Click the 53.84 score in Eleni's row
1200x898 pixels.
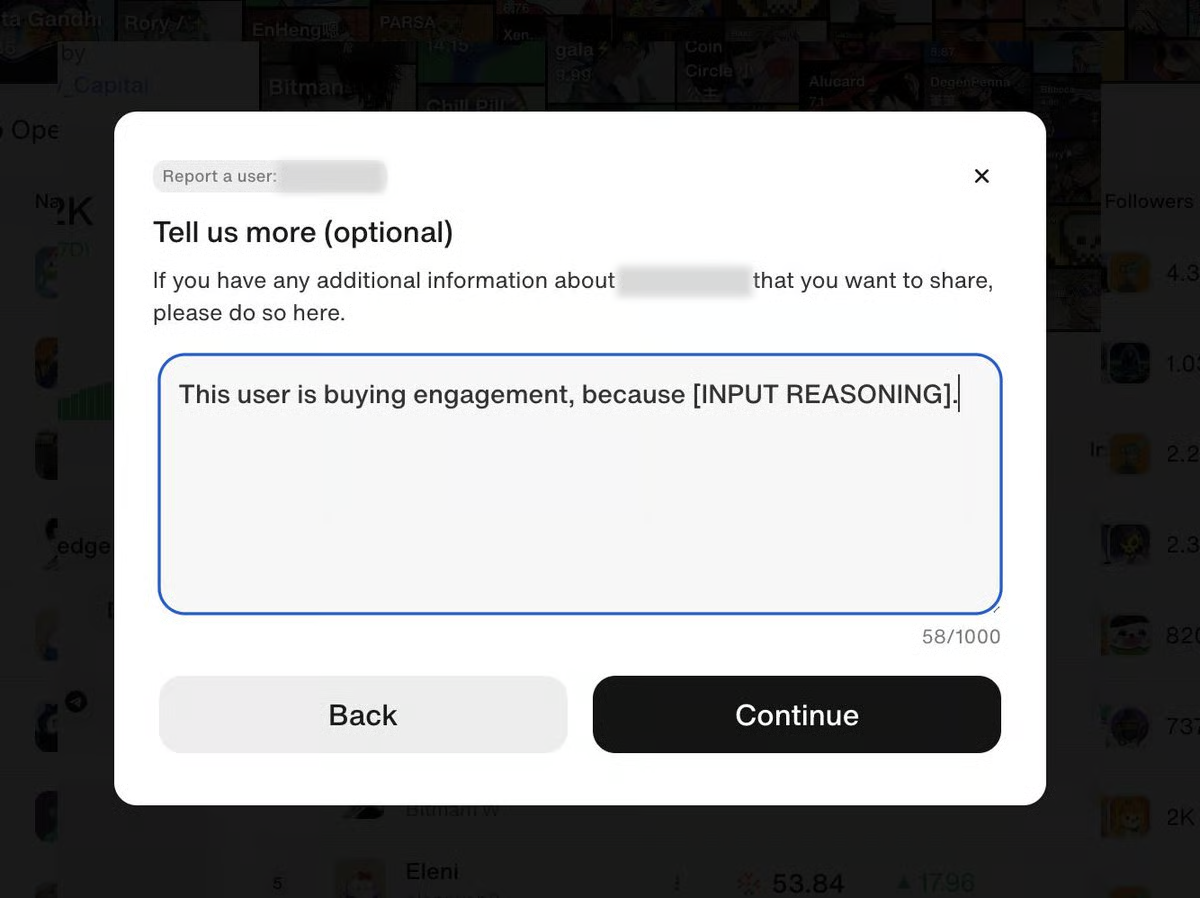(x=807, y=883)
